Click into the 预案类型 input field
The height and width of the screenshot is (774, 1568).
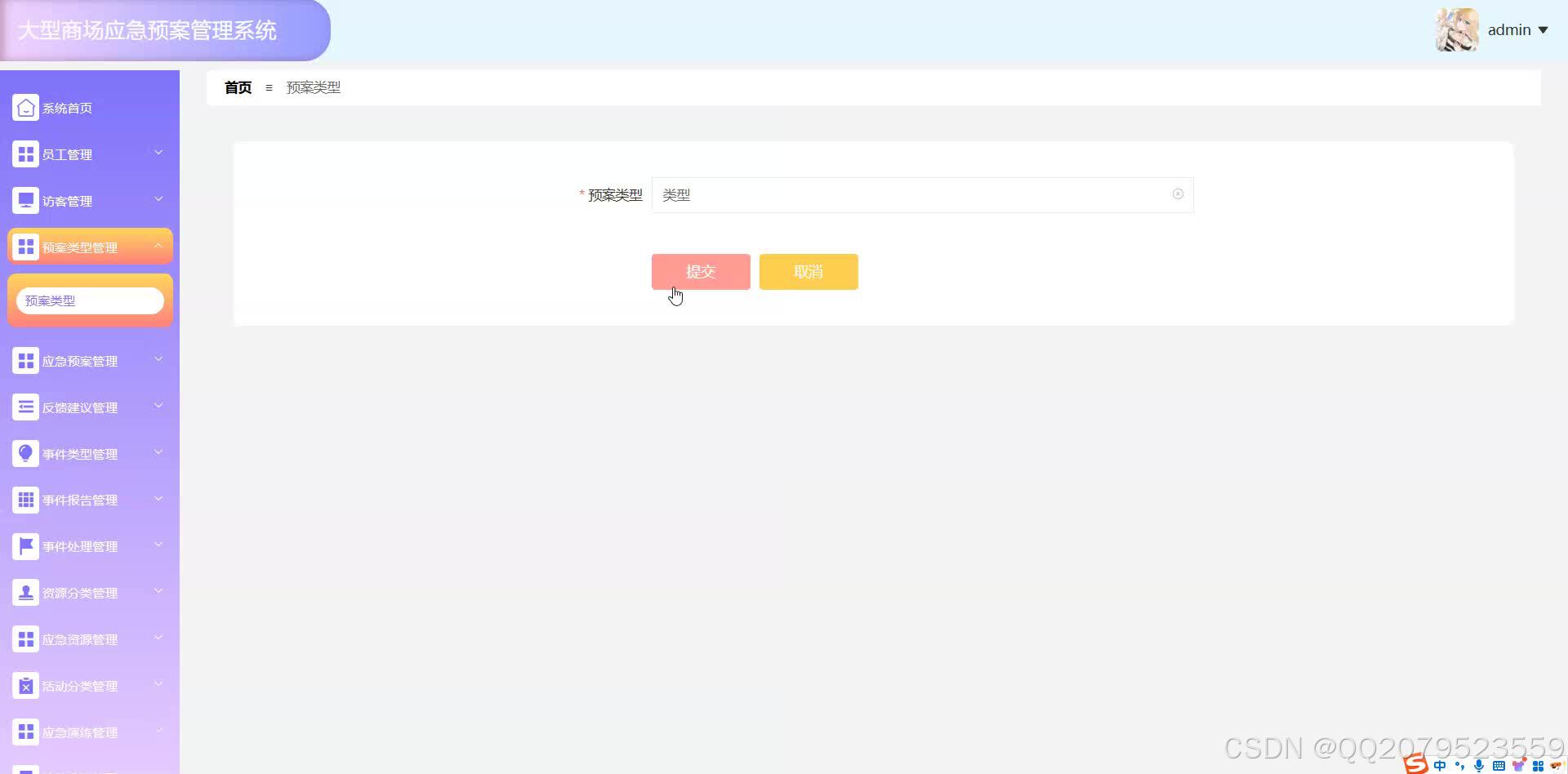click(923, 195)
